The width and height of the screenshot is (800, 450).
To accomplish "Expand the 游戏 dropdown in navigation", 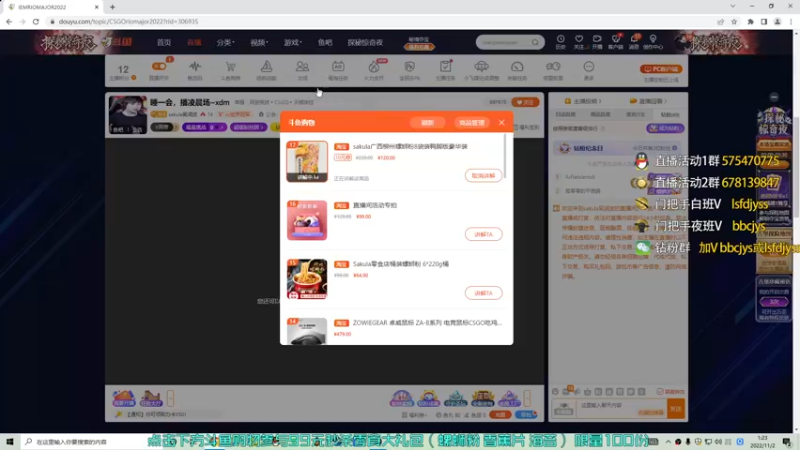I will 293,42.
